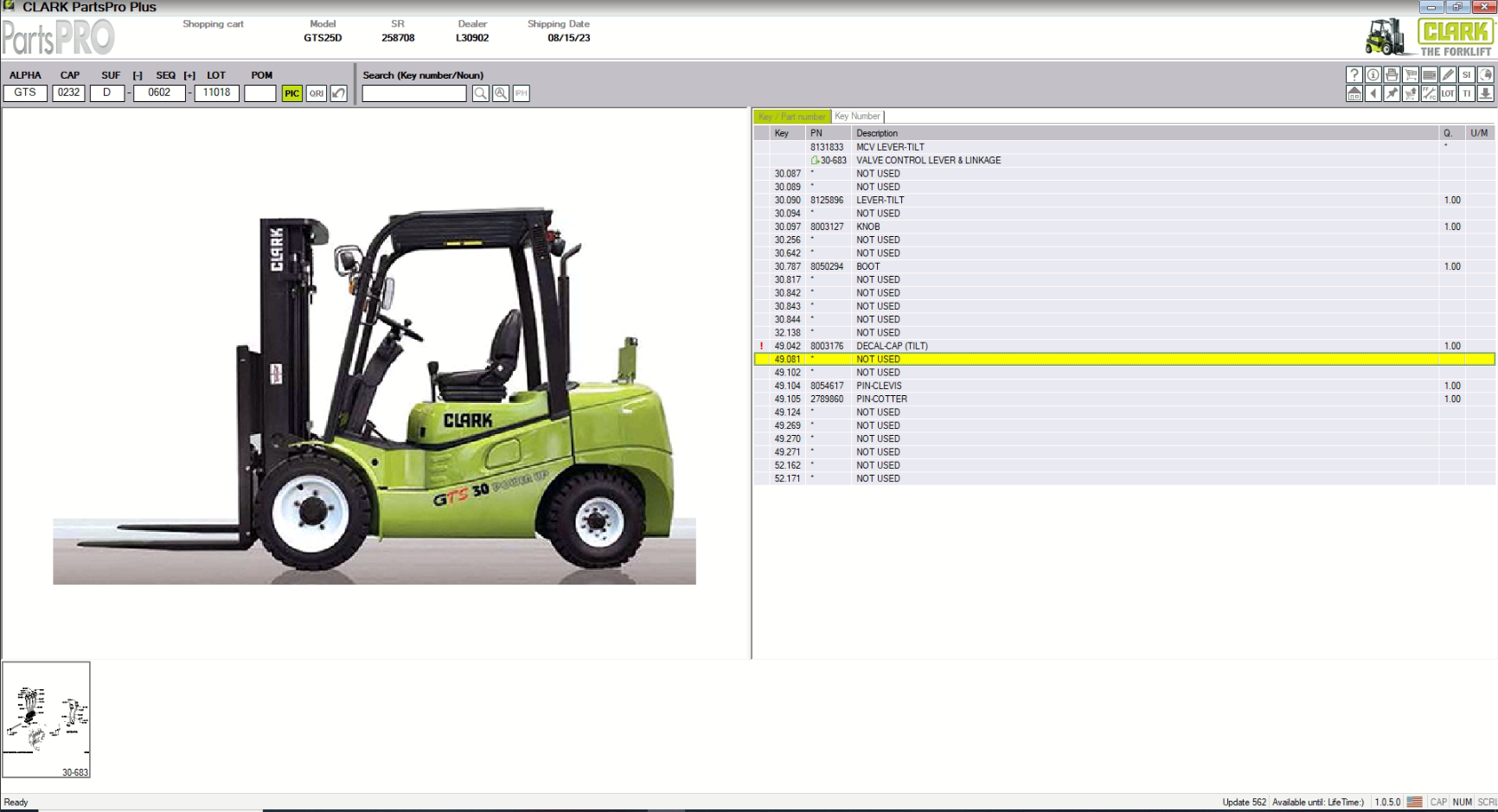The image size is (1498, 812).
Task: Click the LOT field containing 11018
Action: 217,93
